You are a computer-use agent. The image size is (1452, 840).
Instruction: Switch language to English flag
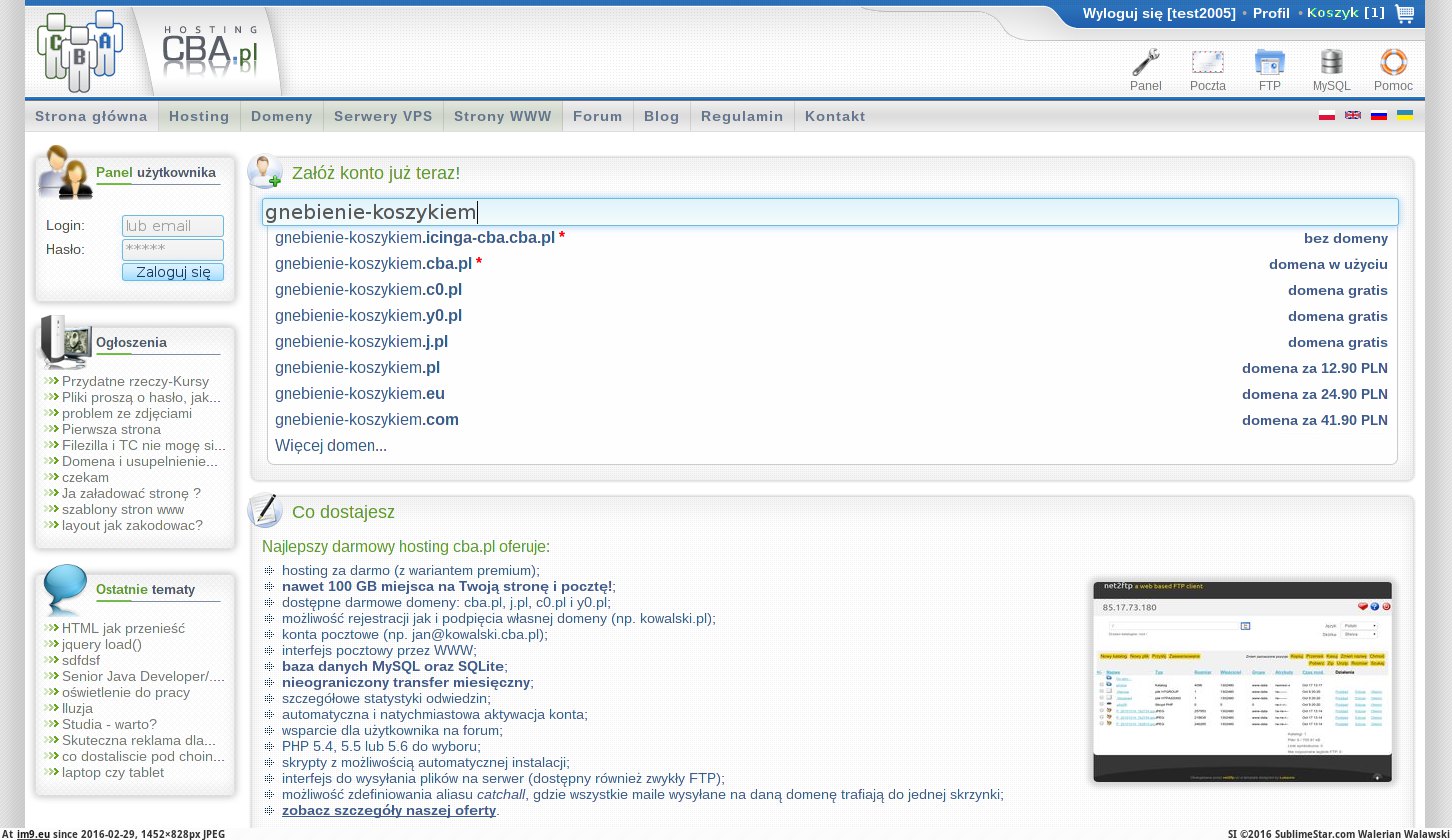tap(1353, 116)
